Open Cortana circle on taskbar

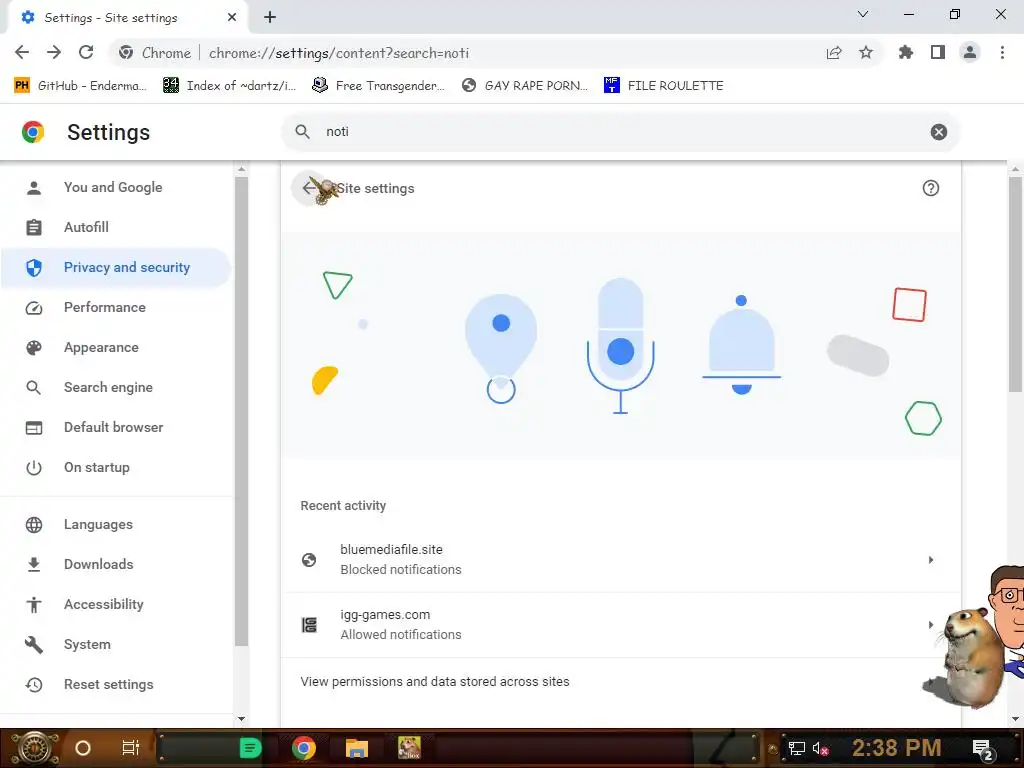coord(83,748)
